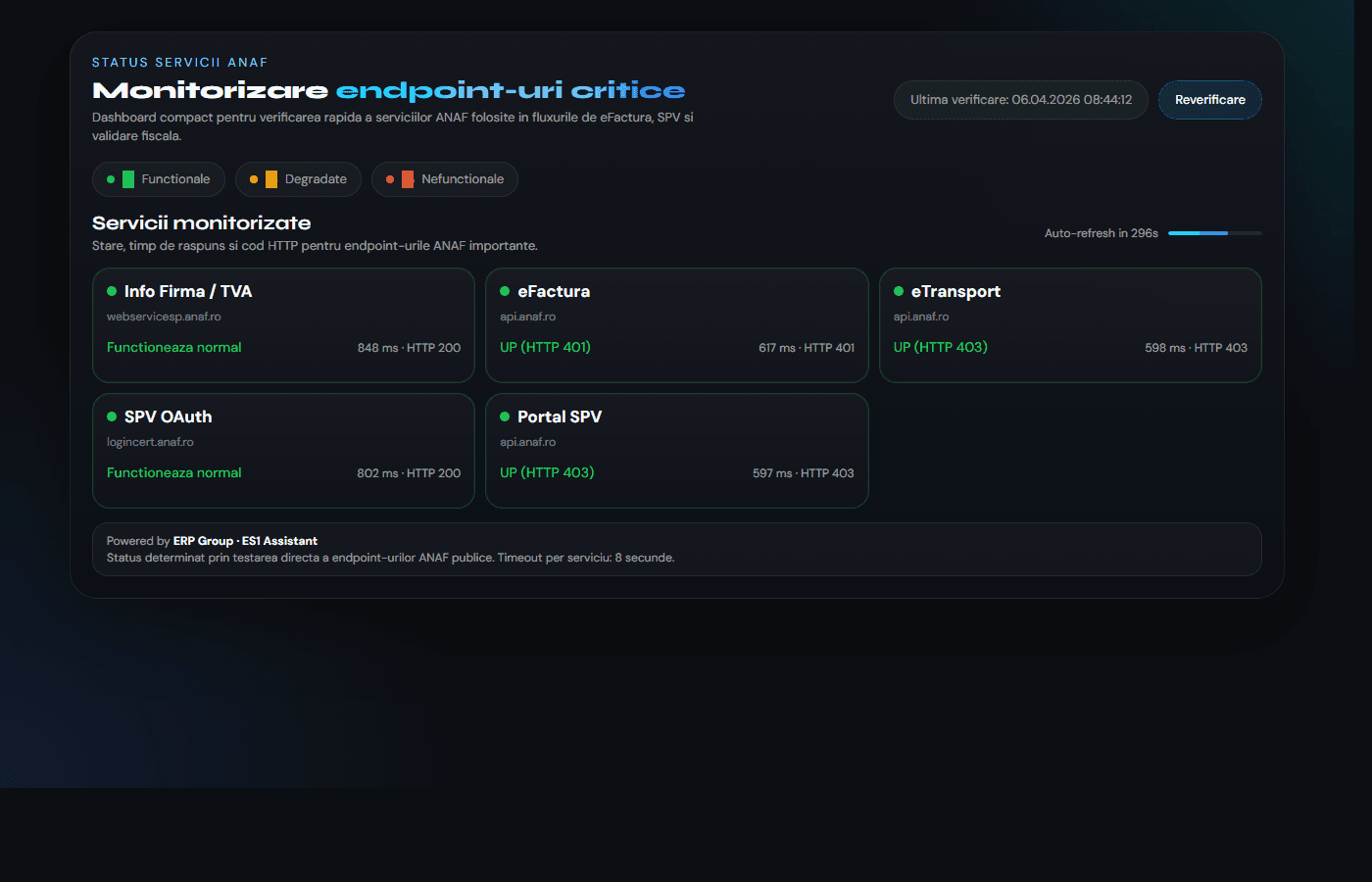1372x882 pixels.
Task: Open the Servicii monitorizate section header
Action: pos(201,222)
